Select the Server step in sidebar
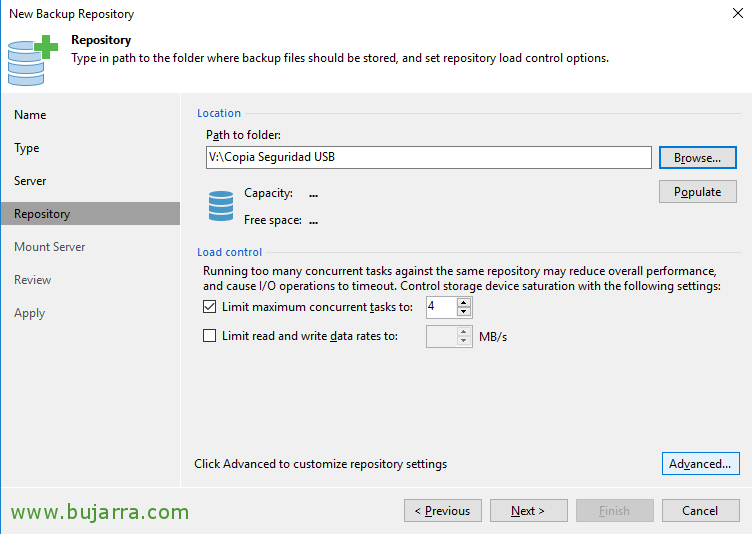Screen dimensions: 752x534 (x=30, y=181)
